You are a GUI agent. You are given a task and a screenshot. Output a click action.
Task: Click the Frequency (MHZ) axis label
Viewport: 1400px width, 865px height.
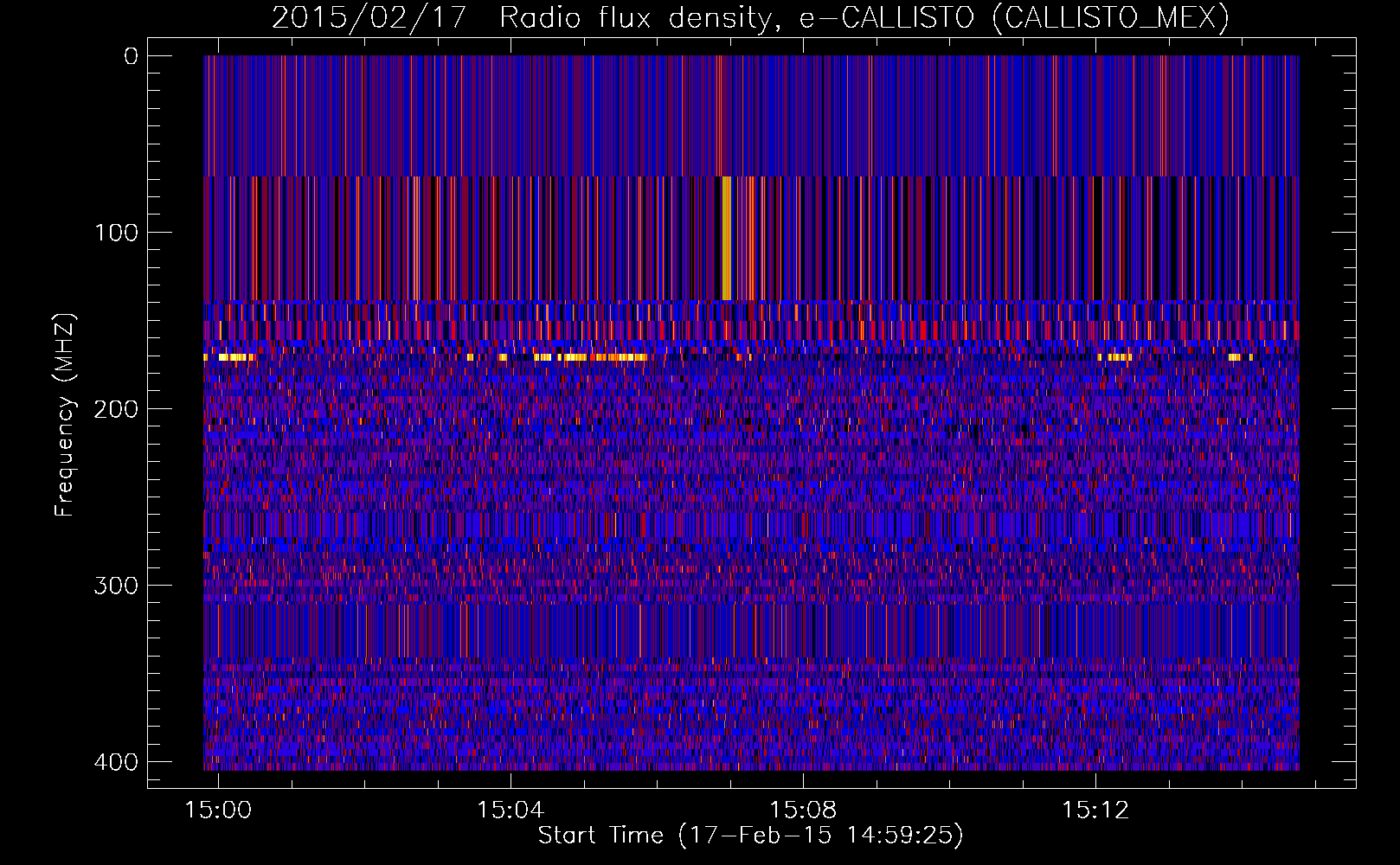tap(65, 414)
